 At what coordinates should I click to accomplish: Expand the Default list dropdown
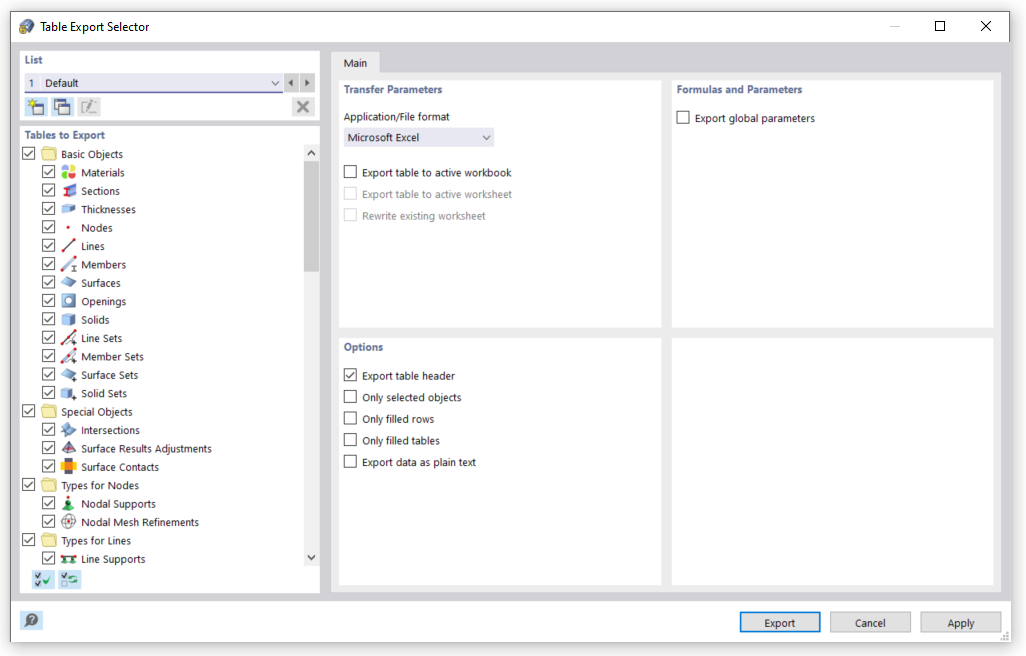[x=275, y=83]
